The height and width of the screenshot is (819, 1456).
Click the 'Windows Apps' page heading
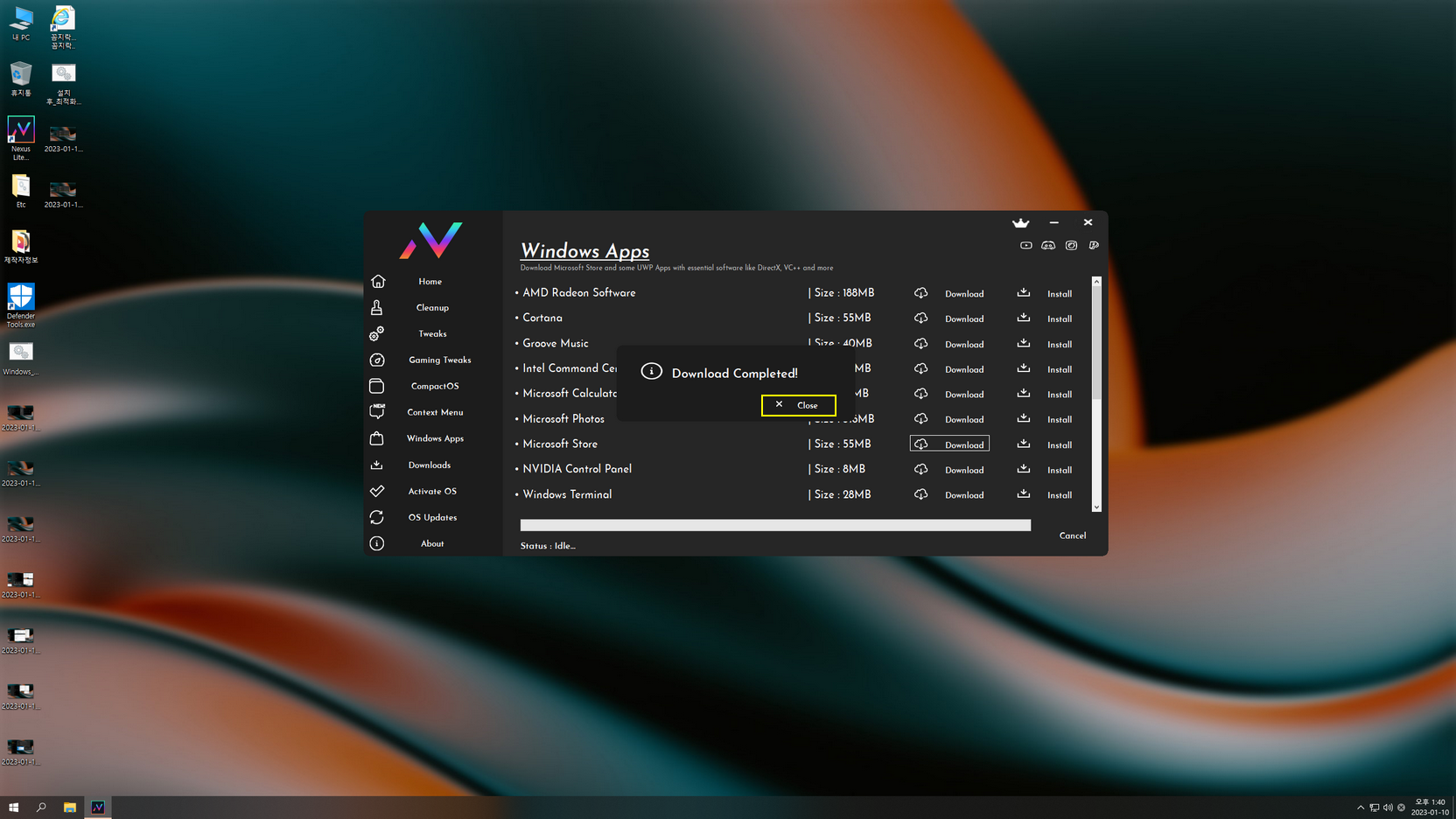584,251
